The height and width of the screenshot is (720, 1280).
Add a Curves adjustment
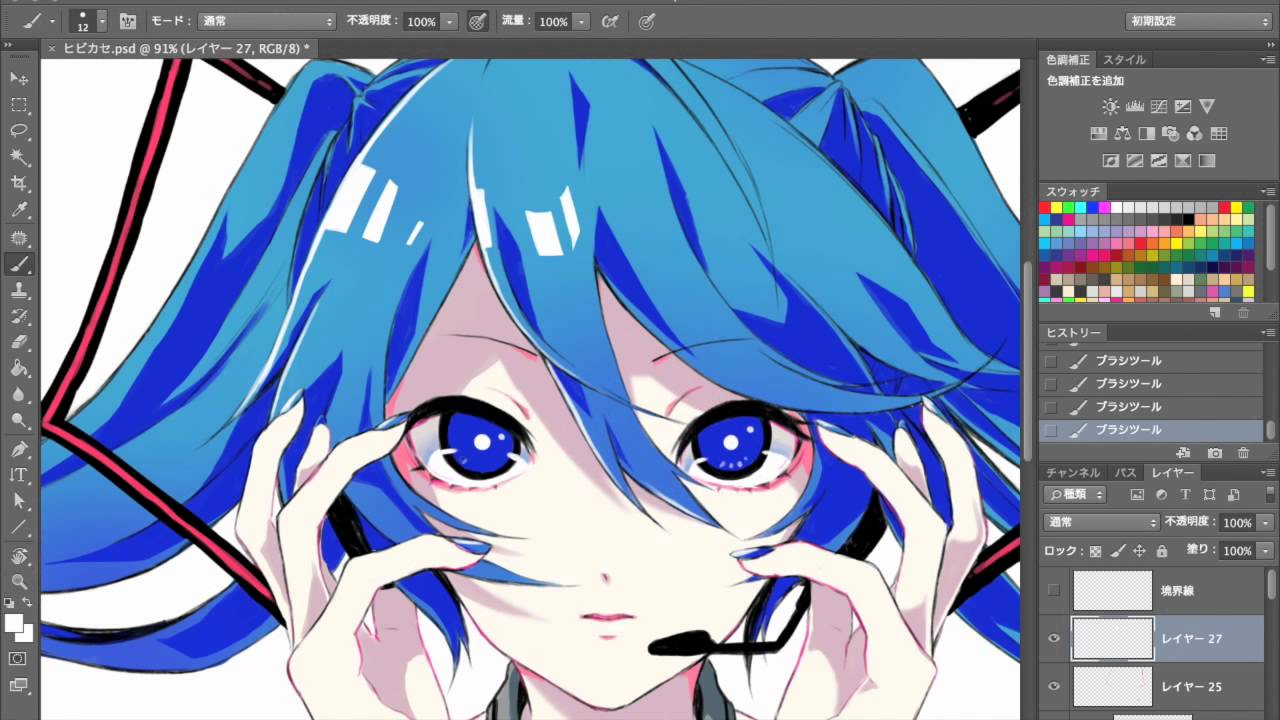coord(1159,107)
